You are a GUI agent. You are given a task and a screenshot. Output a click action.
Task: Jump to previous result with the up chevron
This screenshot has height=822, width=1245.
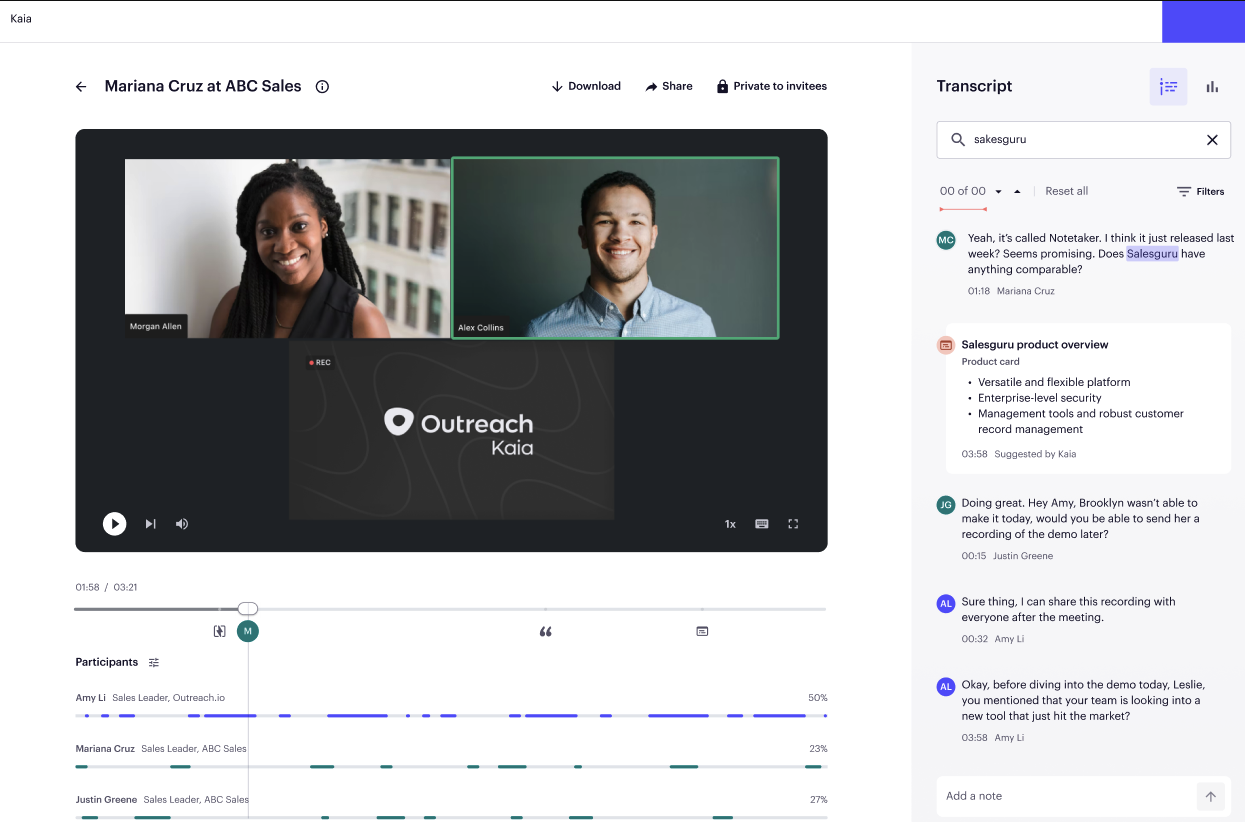tap(1017, 190)
